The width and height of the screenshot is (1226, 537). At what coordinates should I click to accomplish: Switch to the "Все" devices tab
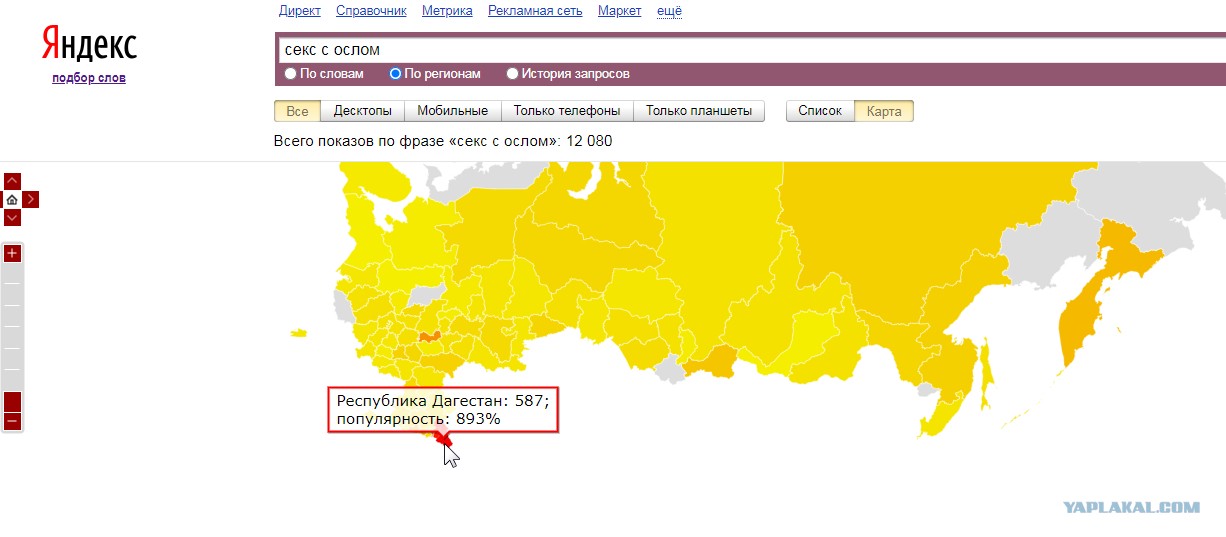[x=297, y=111]
